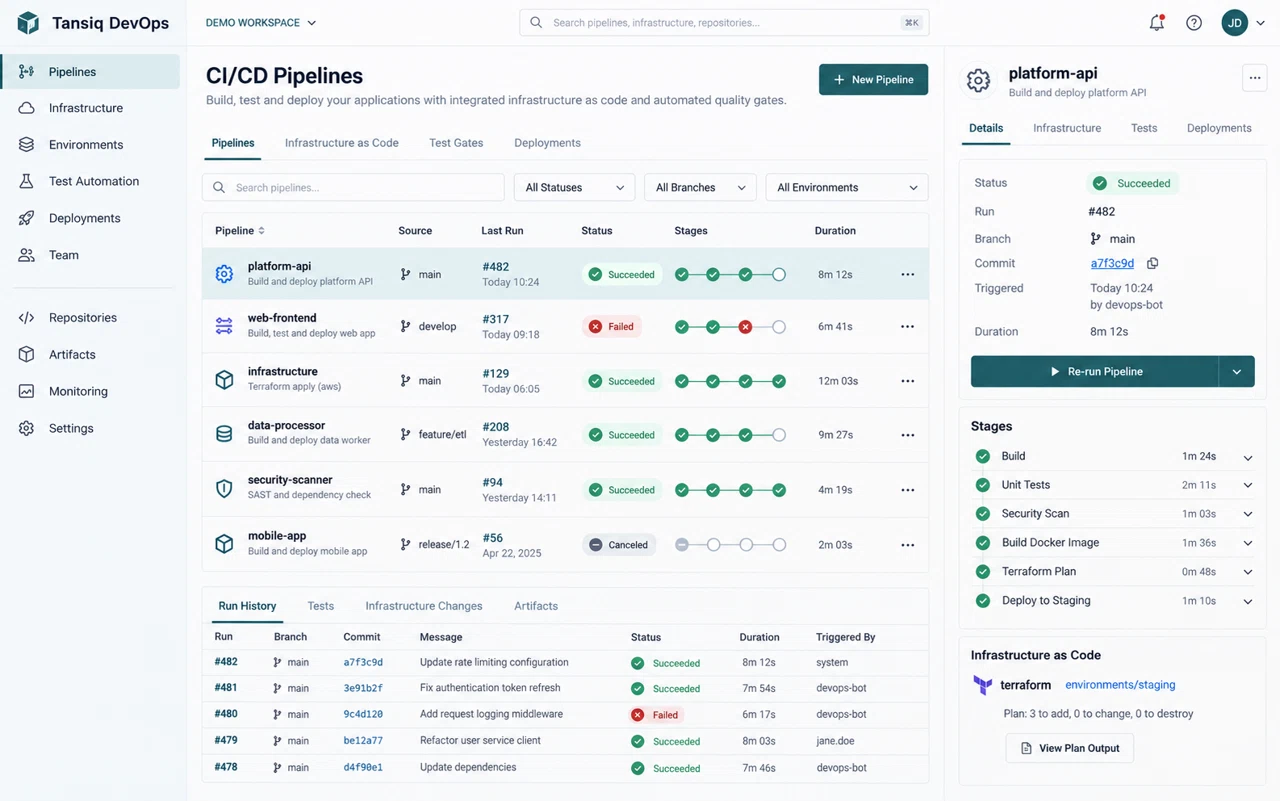Image resolution: width=1280 pixels, height=801 pixels.
Task: Click the View Plan Output button
Action: coord(1069,748)
